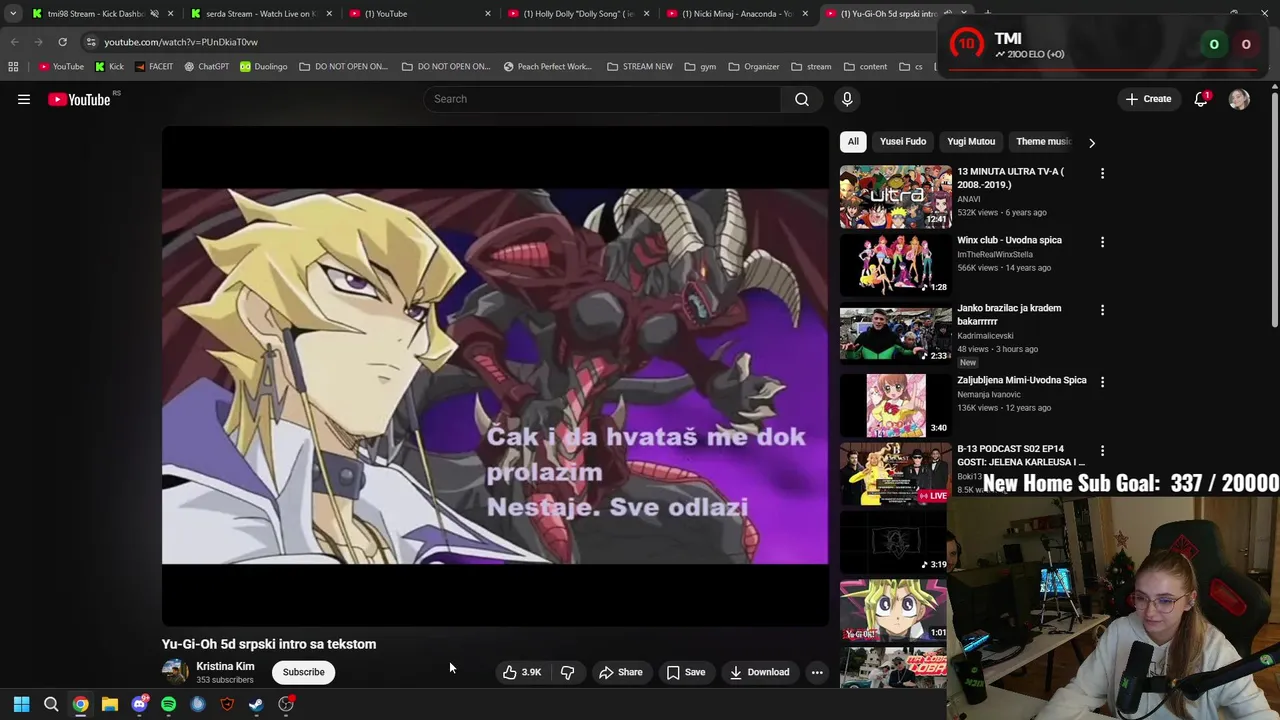
Task: Play the 13 MINUTA ULTRA TV-A thumbnail
Action: [x=895, y=196]
